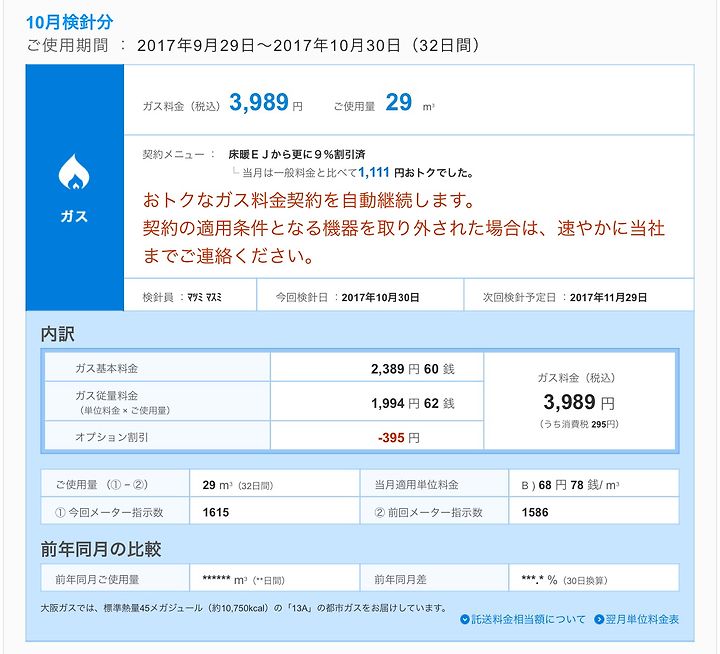Viewport: 720px width, 654px height.
Task: Click the ご使用量（①－②） label cell
Action: coord(115,483)
